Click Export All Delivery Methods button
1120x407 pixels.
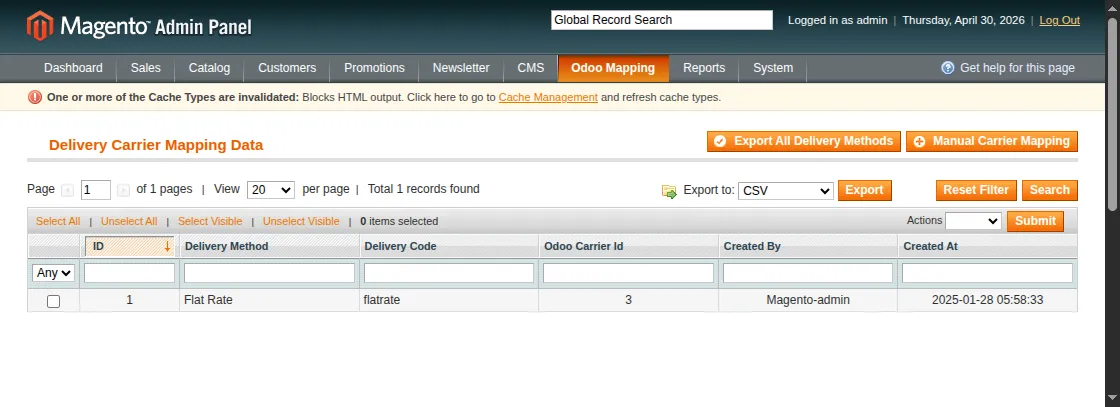[x=804, y=141]
